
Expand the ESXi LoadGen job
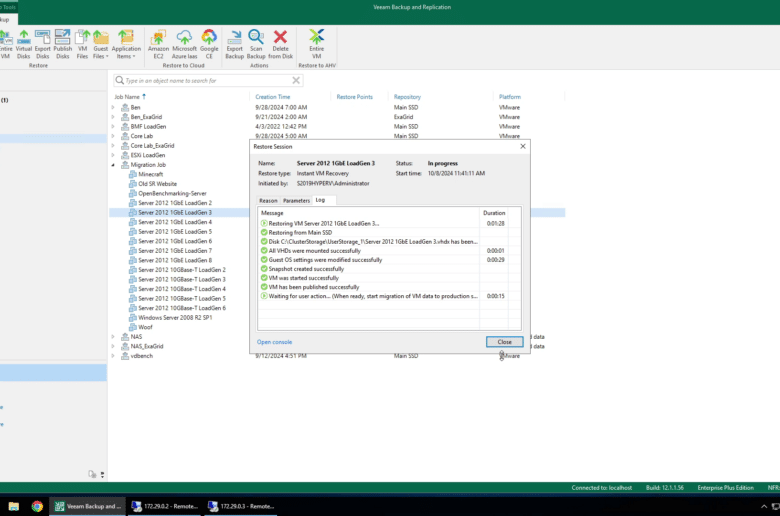[x=113, y=155]
